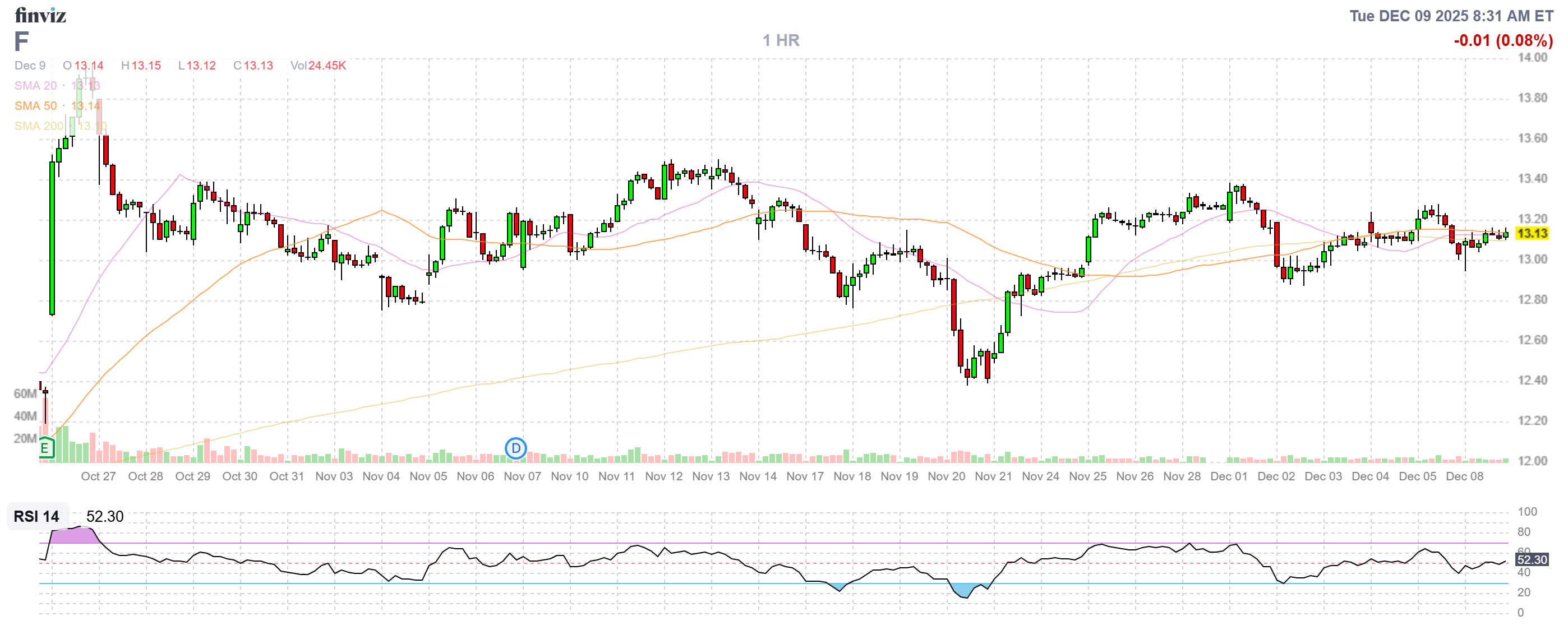Image resolution: width=1568 pixels, height=630 pixels.
Task: Click the -0.01 (0.08%) price change
Action: (x=1502, y=41)
